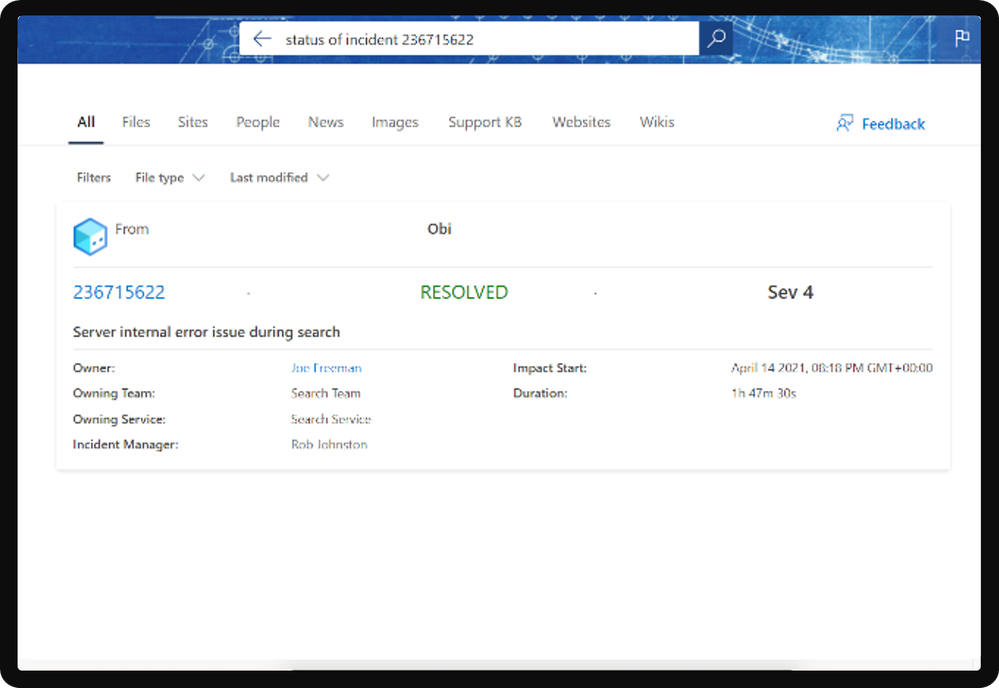Click the Obi source name
The height and width of the screenshot is (688, 999).
click(439, 229)
